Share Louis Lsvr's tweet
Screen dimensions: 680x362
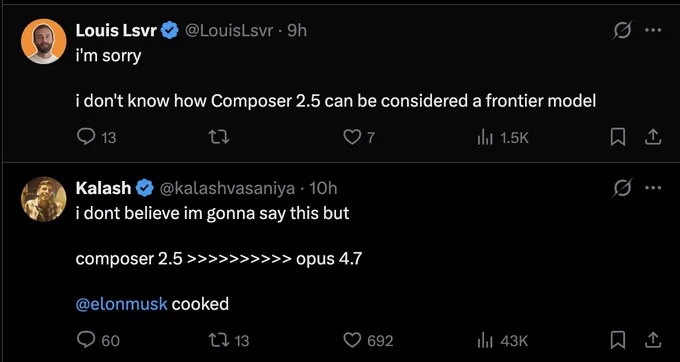[x=653, y=137]
